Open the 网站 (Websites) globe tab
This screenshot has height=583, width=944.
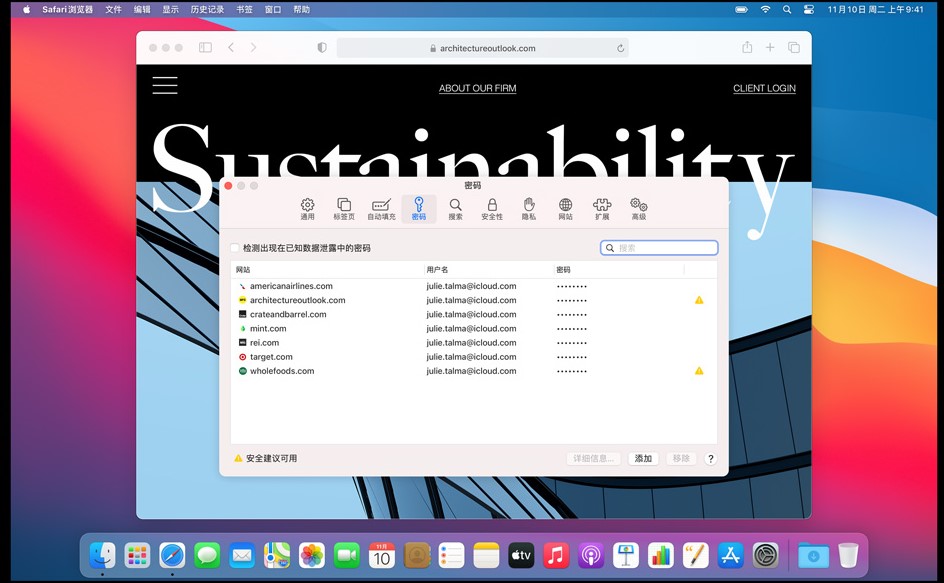[565, 208]
